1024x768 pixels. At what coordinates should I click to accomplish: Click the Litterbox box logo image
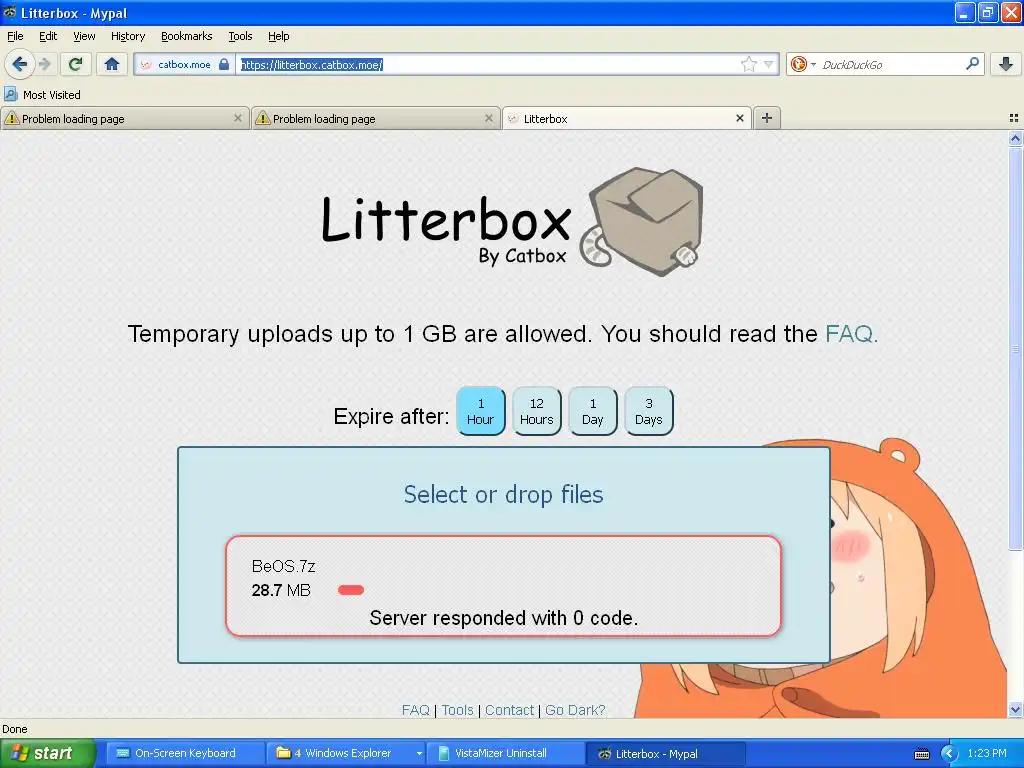640,222
